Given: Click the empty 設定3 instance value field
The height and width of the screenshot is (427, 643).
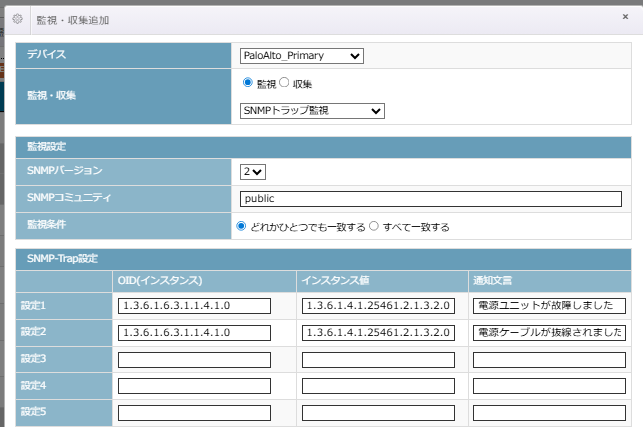Looking at the screenshot, I should pos(379,359).
